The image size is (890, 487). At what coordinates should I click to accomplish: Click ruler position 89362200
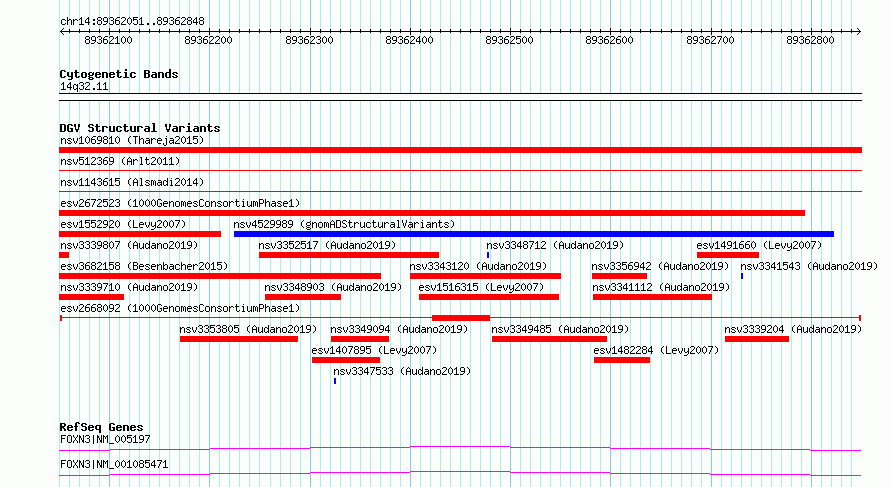point(208,40)
